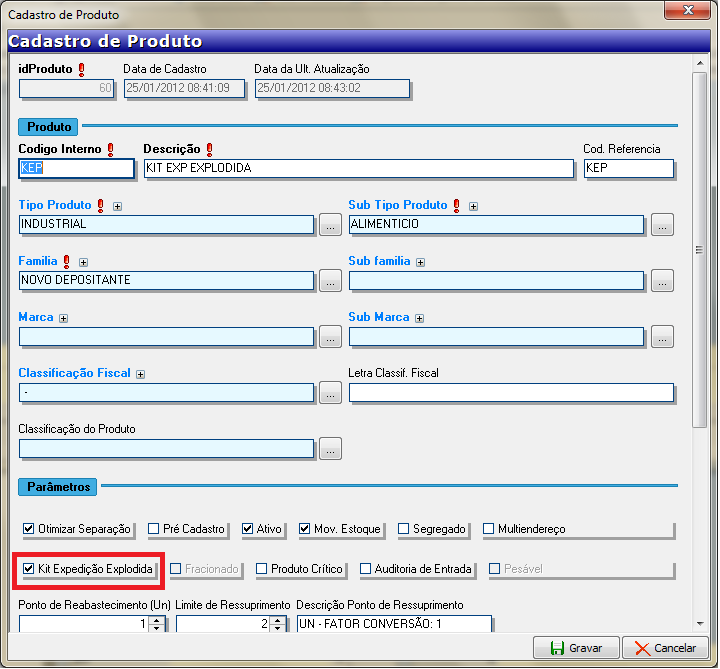Click the plus icon beside Sub familia
Viewport: 720px width, 669px height.
(x=421, y=263)
